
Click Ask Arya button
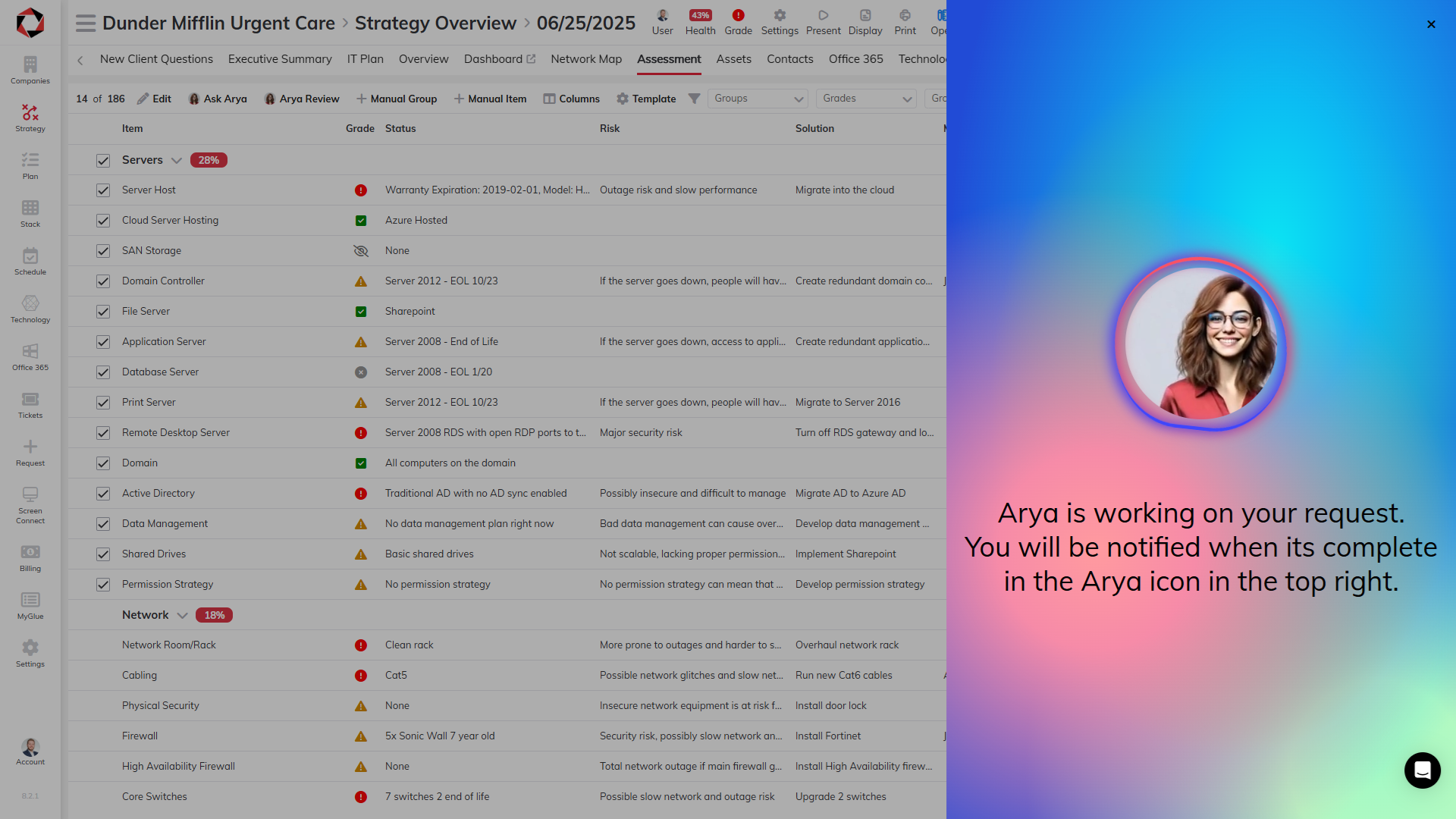pyautogui.click(x=218, y=99)
